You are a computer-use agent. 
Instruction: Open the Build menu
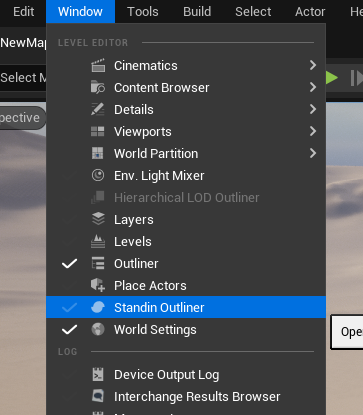point(197,12)
